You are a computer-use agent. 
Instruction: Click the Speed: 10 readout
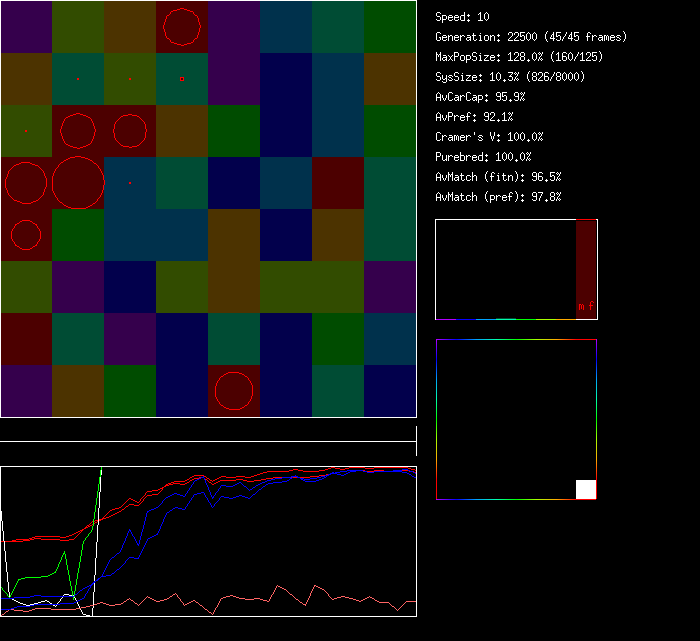point(462,17)
